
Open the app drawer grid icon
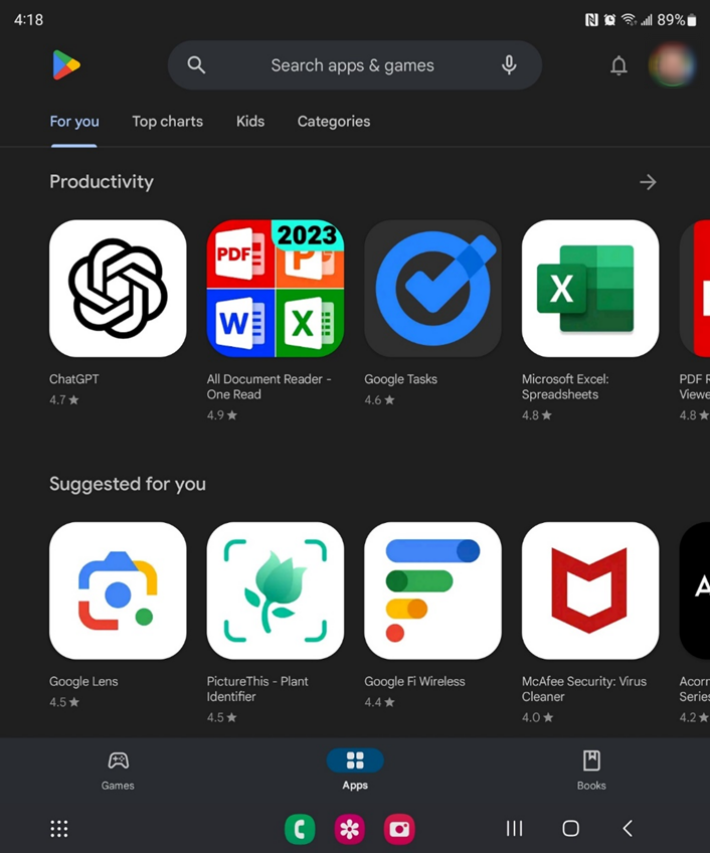59,829
